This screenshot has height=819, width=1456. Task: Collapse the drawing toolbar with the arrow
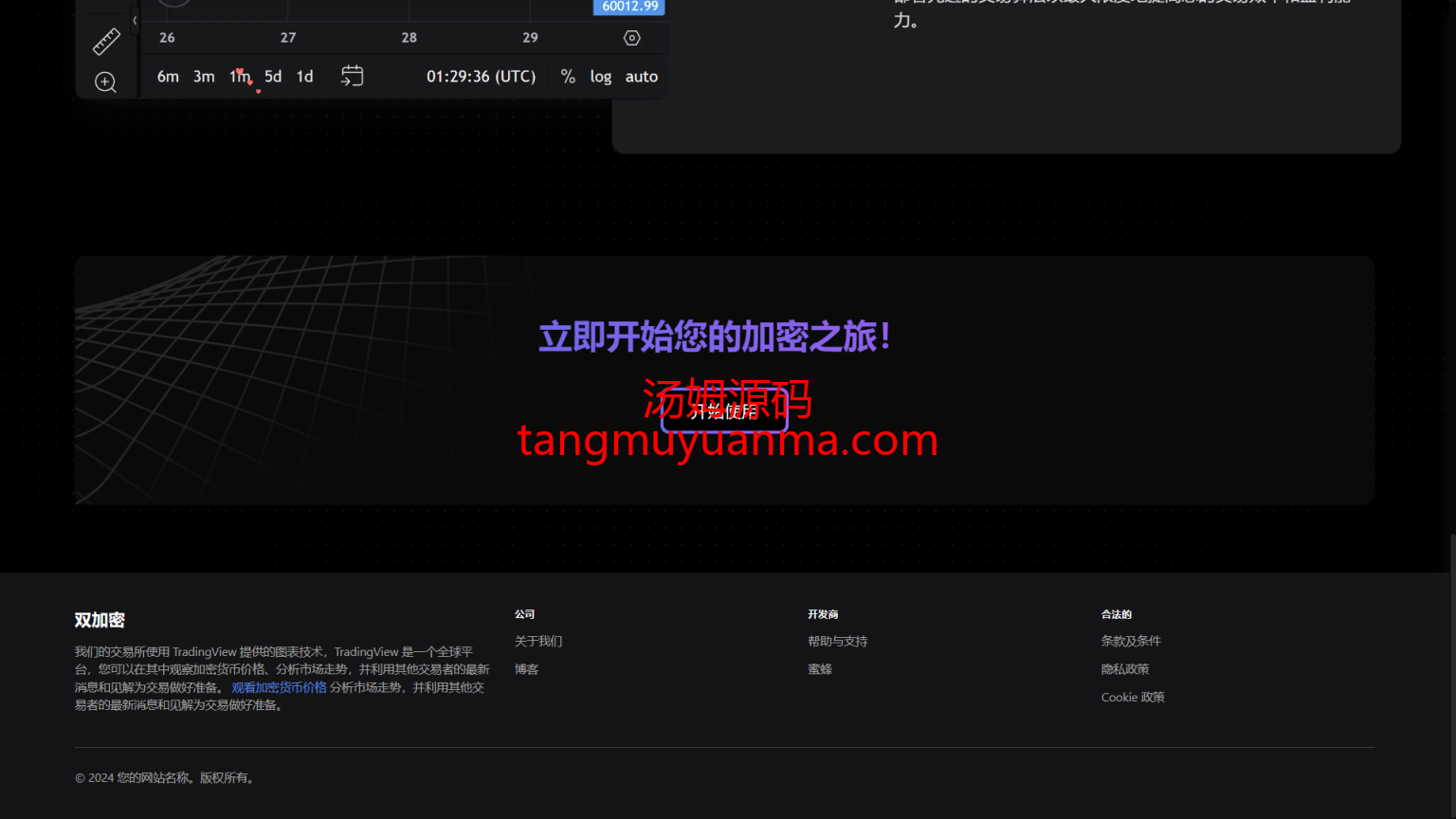click(135, 20)
